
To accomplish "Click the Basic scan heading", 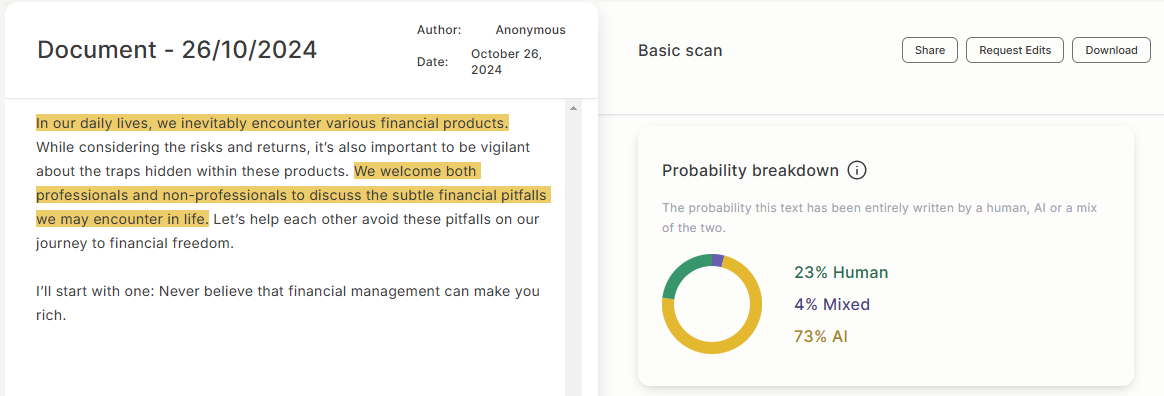I will point(680,51).
